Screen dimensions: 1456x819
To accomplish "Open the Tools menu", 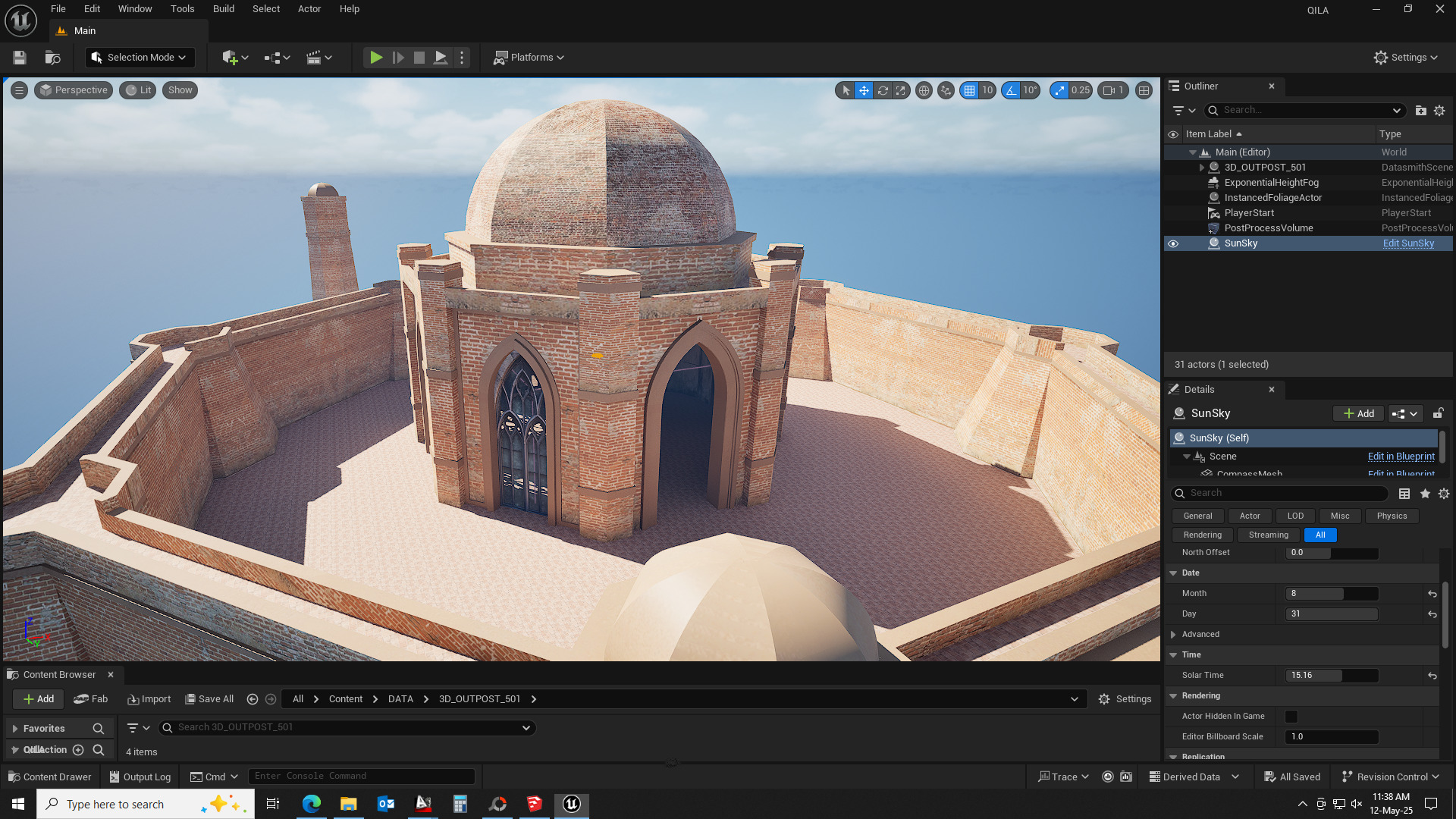I will [182, 9].
